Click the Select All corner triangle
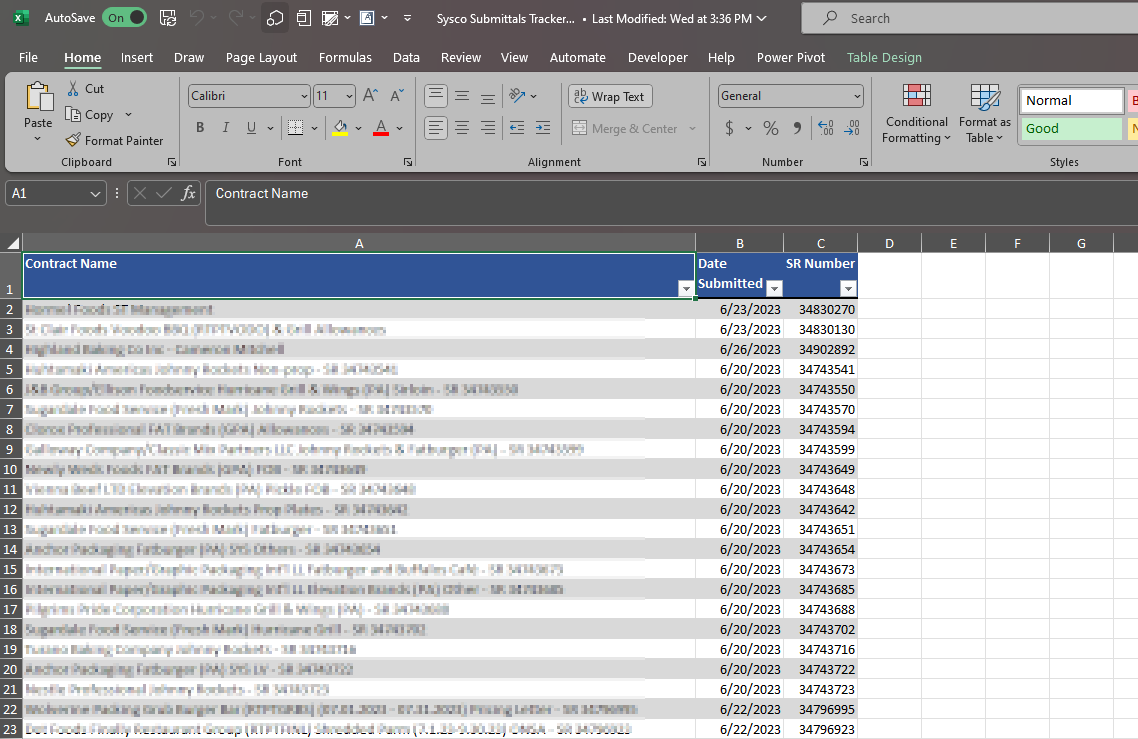1138x739 pixels. coord(12,242)
